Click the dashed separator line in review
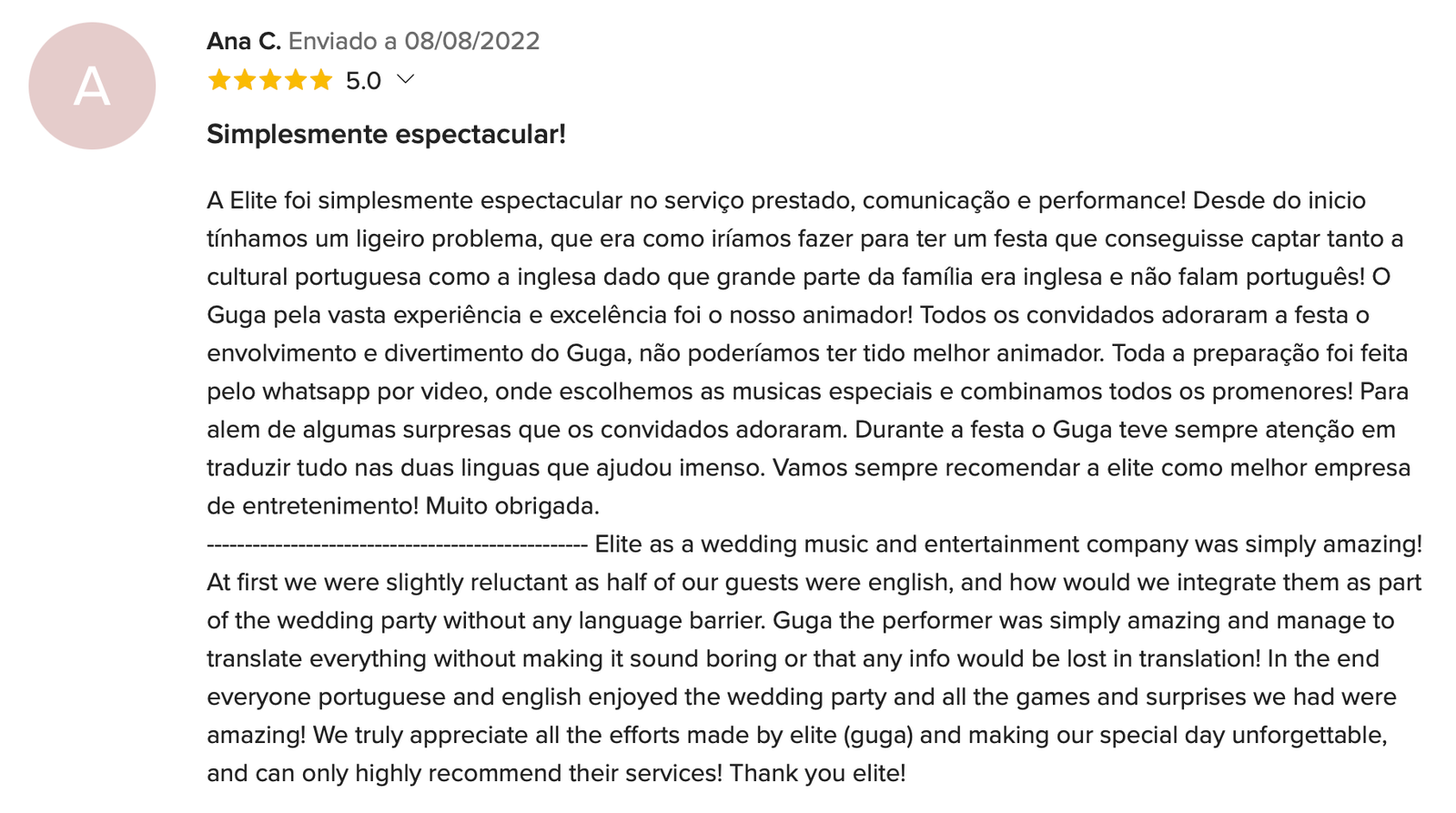The width and height of the screenshot is (1456, 813). click(397, 544)
